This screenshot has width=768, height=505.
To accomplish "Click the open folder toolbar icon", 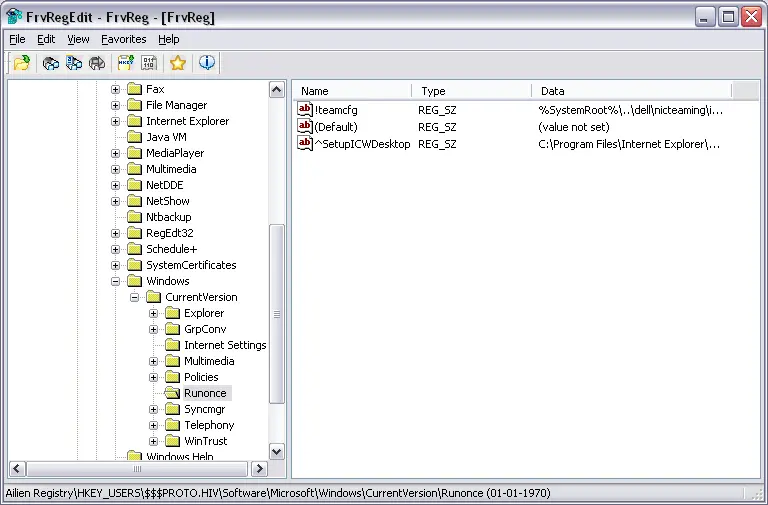I will [x=20, y=63].
